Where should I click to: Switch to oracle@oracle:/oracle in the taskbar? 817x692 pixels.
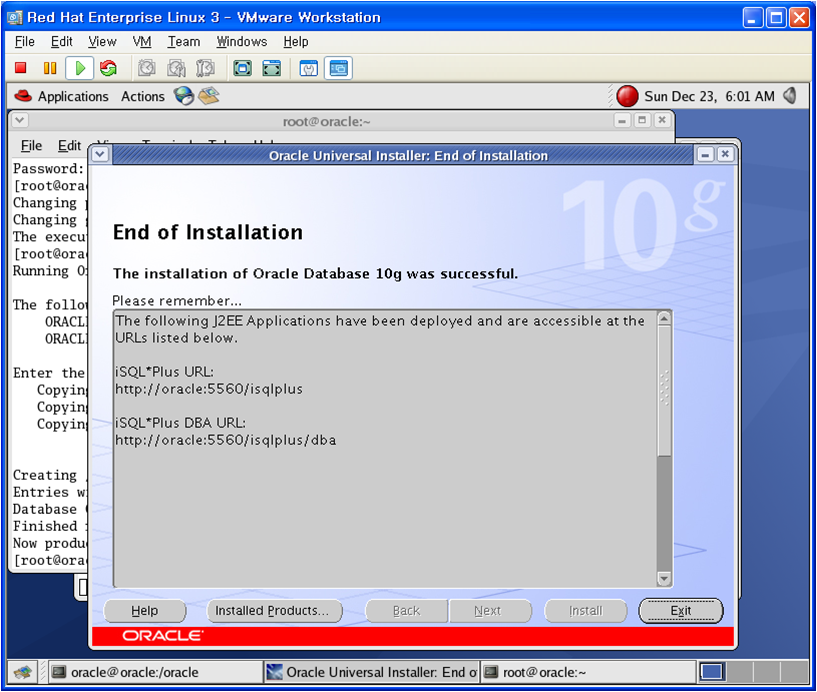pos(155,672)
